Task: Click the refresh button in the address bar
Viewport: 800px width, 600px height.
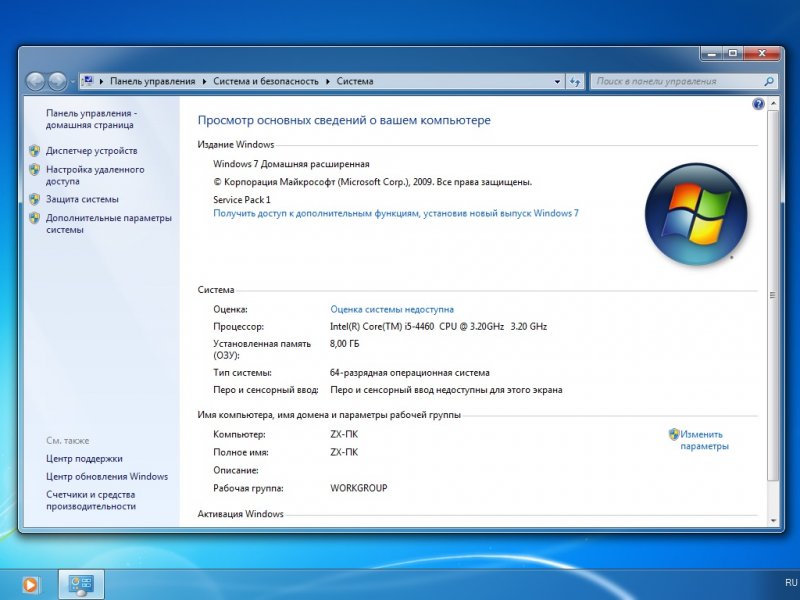Action: tap(575, 82)
